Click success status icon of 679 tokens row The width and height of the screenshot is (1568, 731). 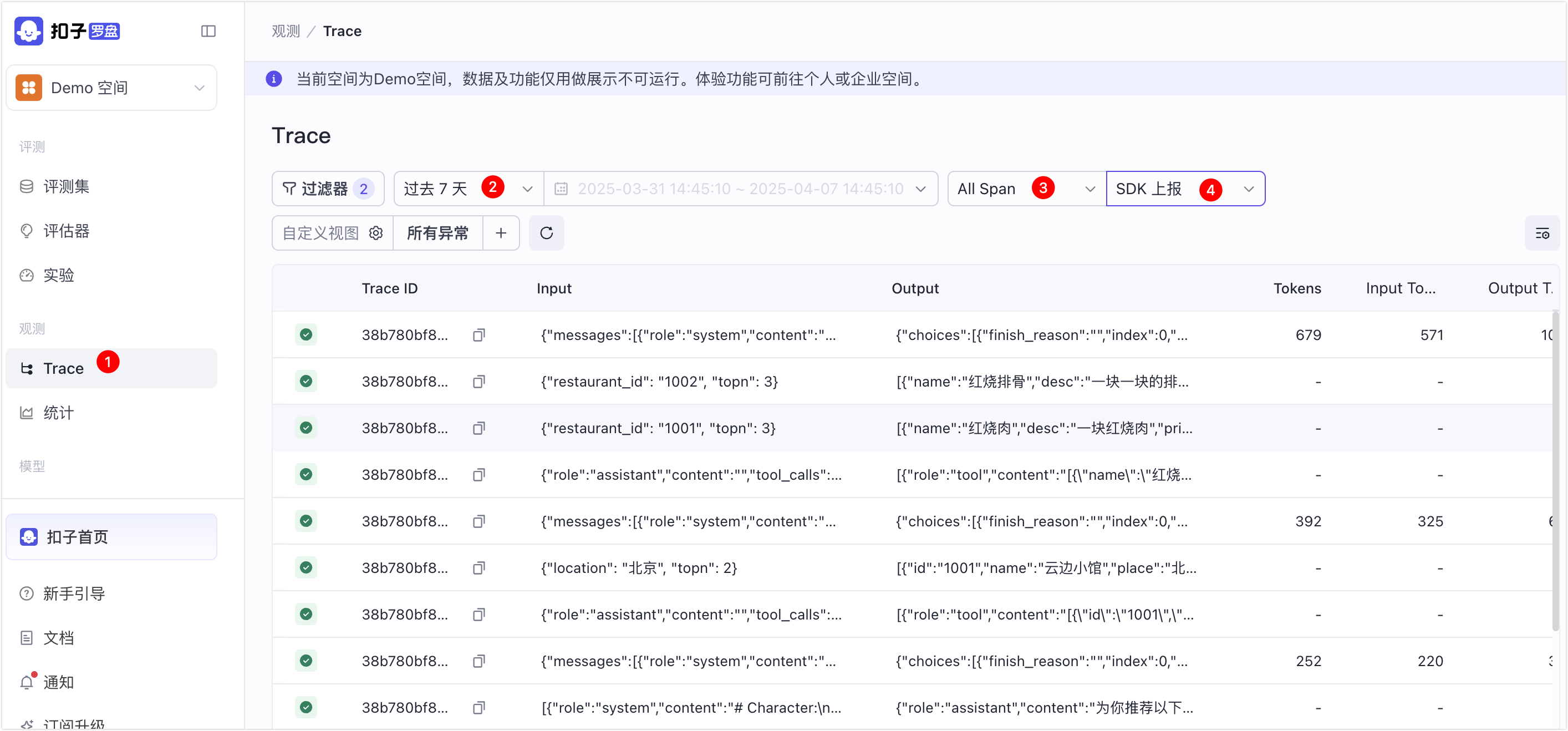click(306, 335)
